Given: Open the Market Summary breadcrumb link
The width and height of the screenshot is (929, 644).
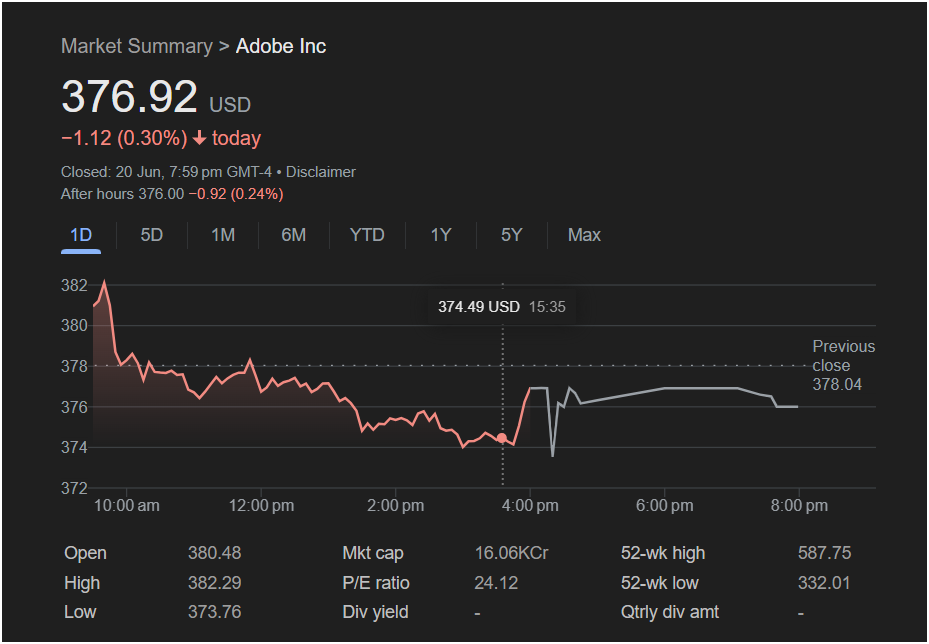Looking at the screenshot, I should click(137, 46).
